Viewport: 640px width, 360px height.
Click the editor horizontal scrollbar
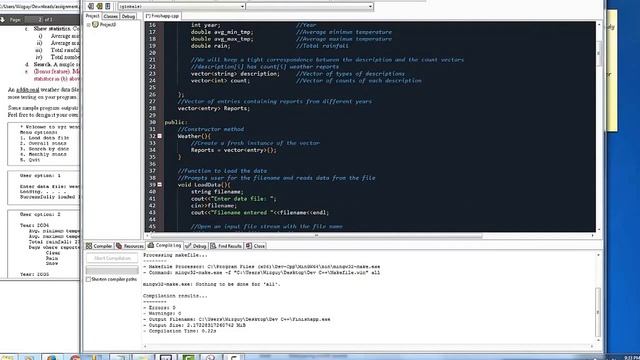[x=316, y=236]
